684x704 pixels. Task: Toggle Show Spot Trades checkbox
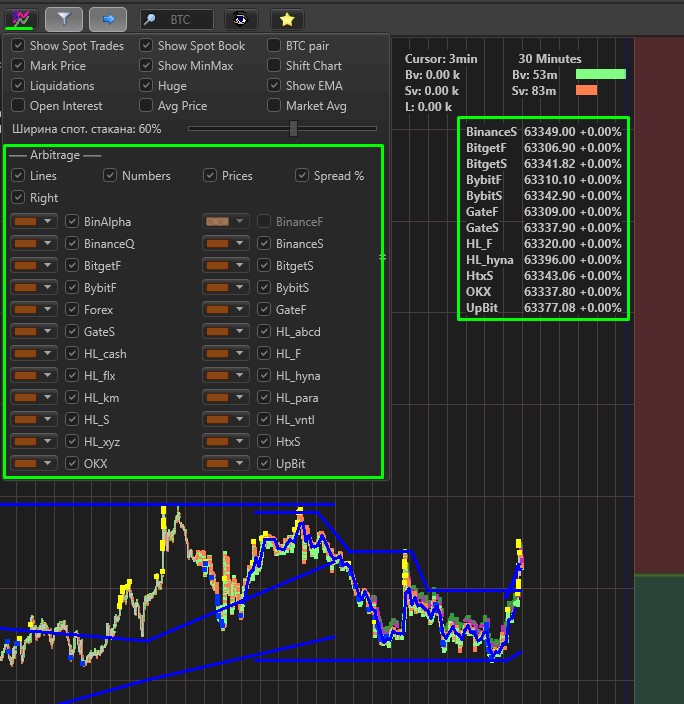click(18, 45)
